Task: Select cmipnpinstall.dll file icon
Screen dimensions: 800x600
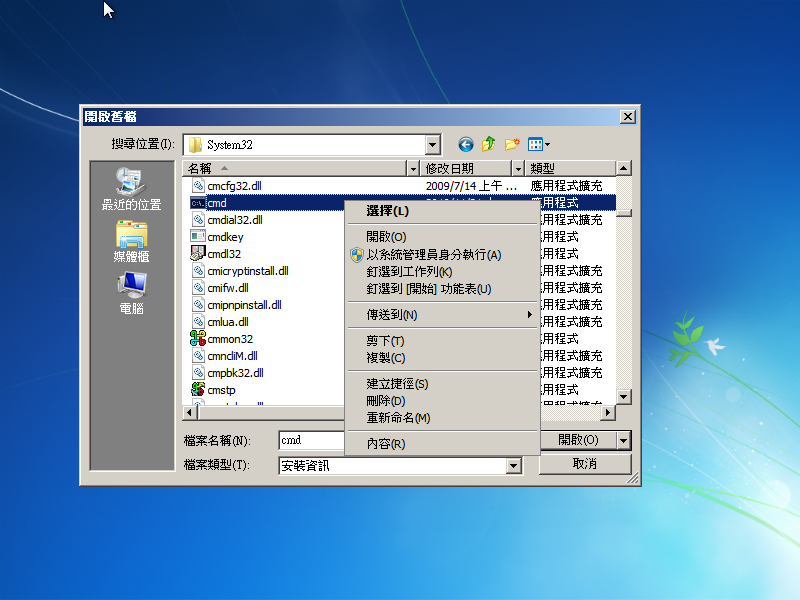Action: [198, 305]
